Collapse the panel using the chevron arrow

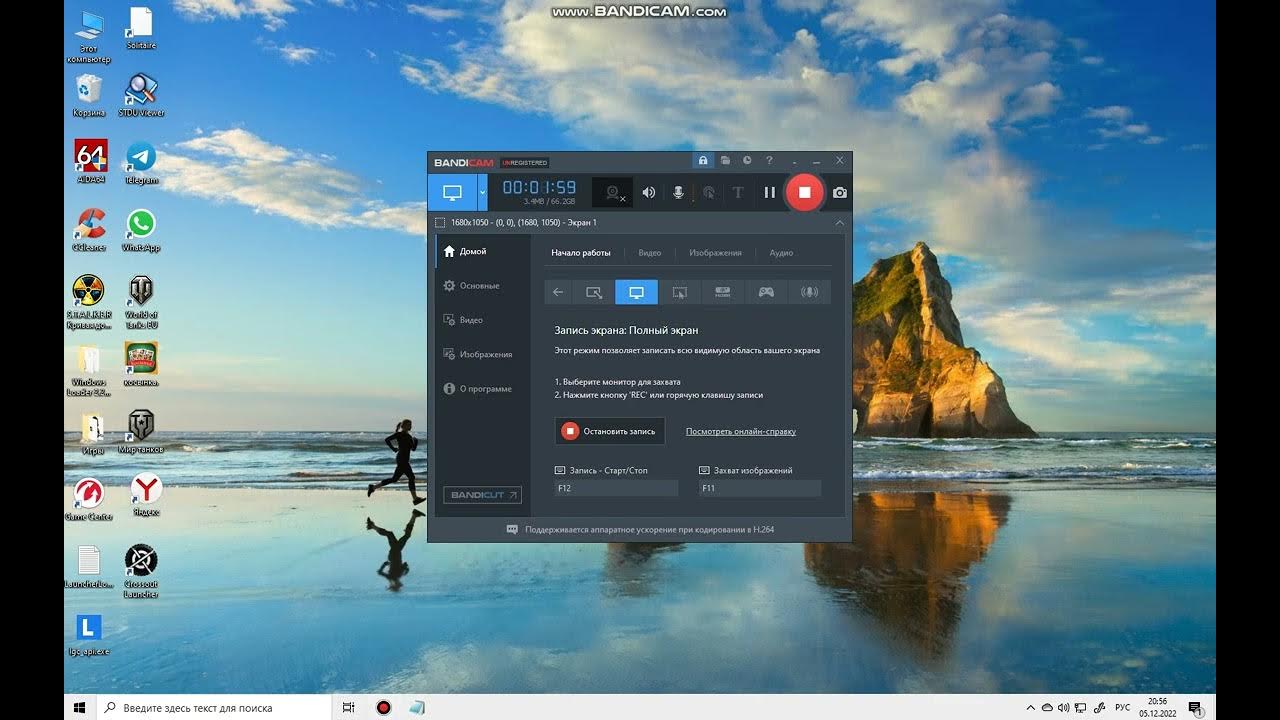pyautogui.click(x=839, y=222)
